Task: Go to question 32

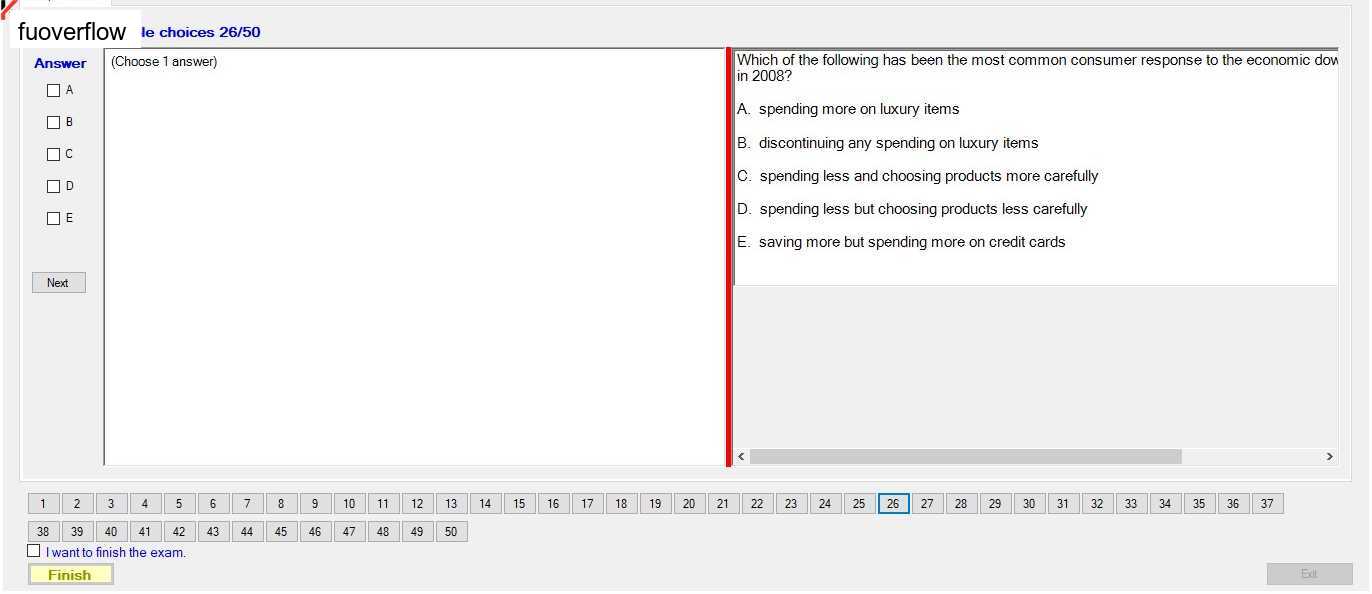Action: (1097, 504)
